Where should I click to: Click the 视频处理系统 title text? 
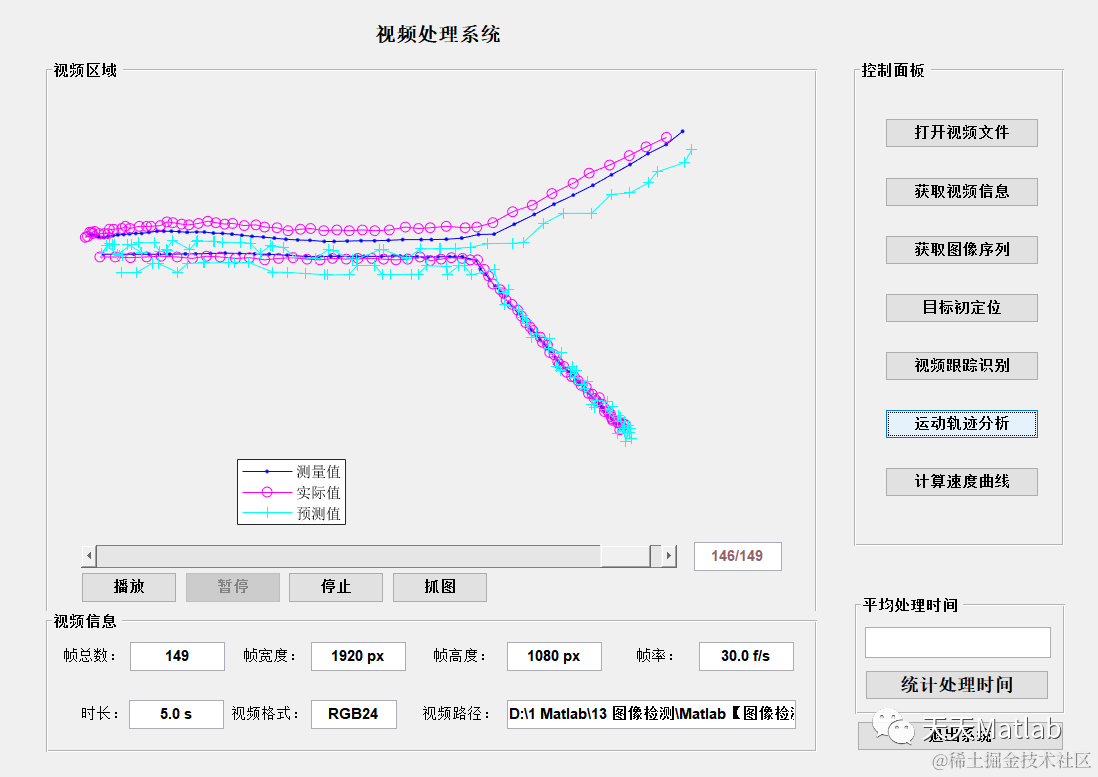point(438,34)
